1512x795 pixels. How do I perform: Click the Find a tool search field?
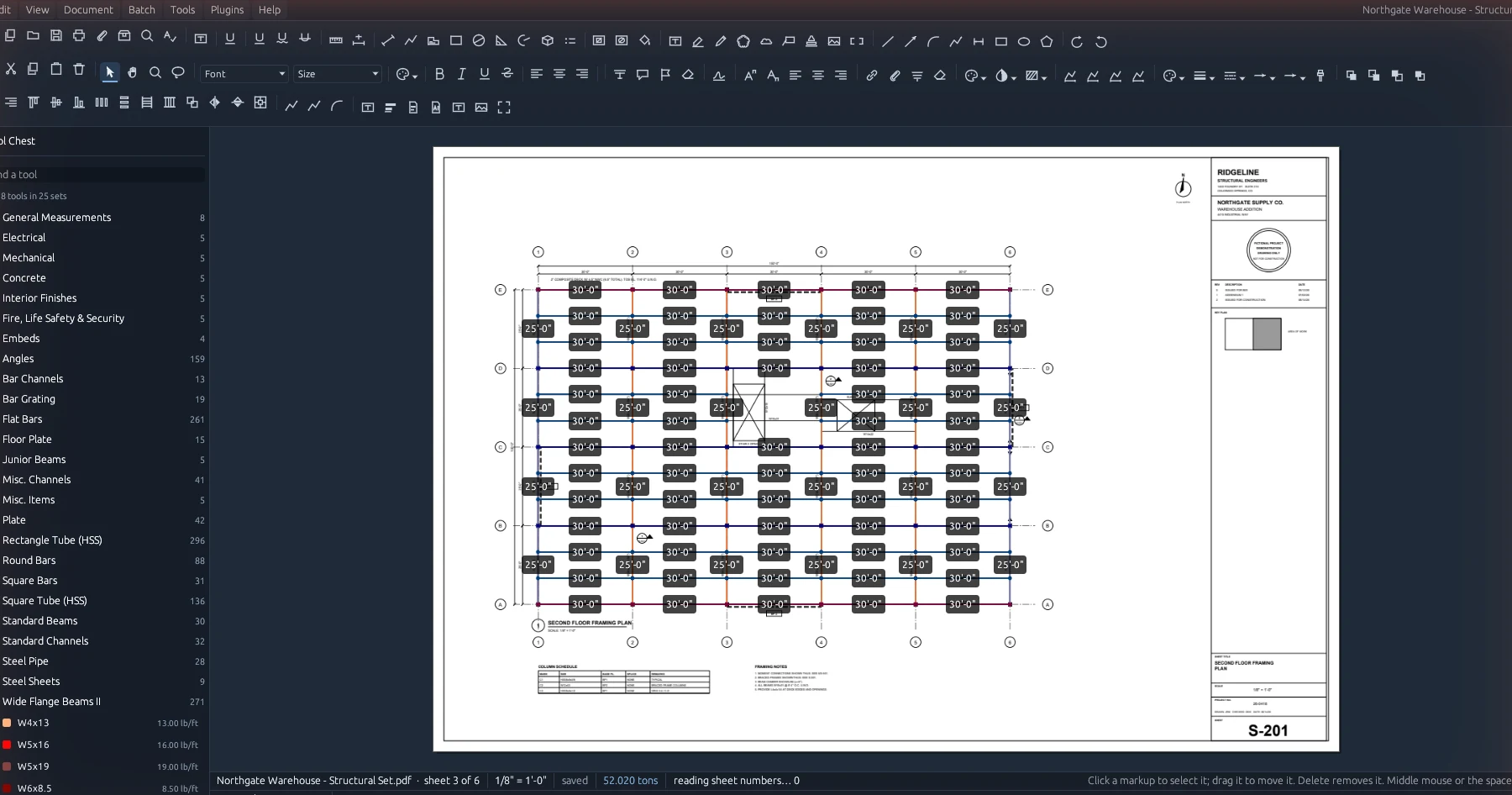pos(102,175)
